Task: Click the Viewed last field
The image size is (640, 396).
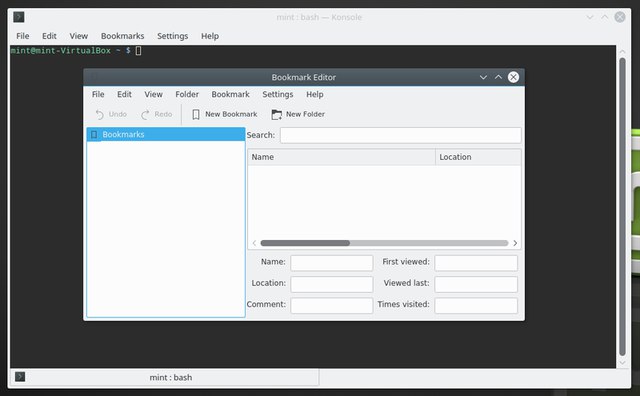Action: 476,284
